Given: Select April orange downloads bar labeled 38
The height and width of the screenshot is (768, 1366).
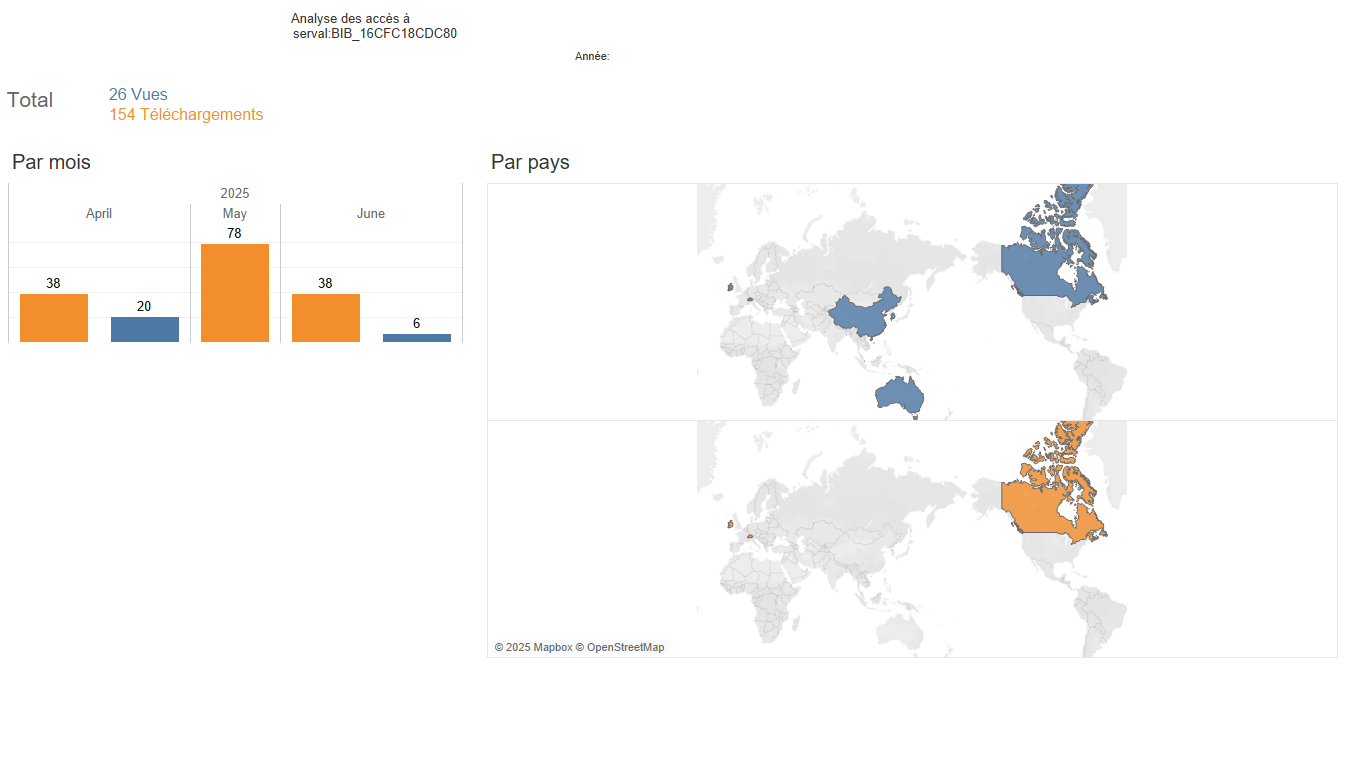Looking at the screenshot, I should coord(54,318).
